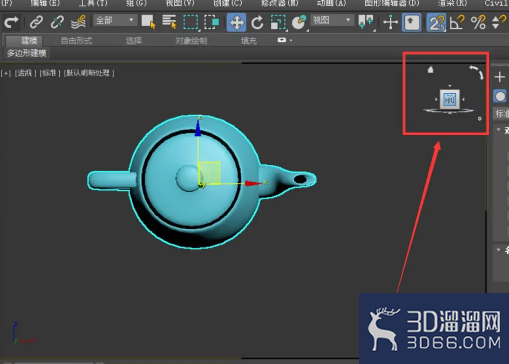Click ViewCube arrow right of cube
The height and width of the screenshot is (364, 509).
[x=464, y=99]
